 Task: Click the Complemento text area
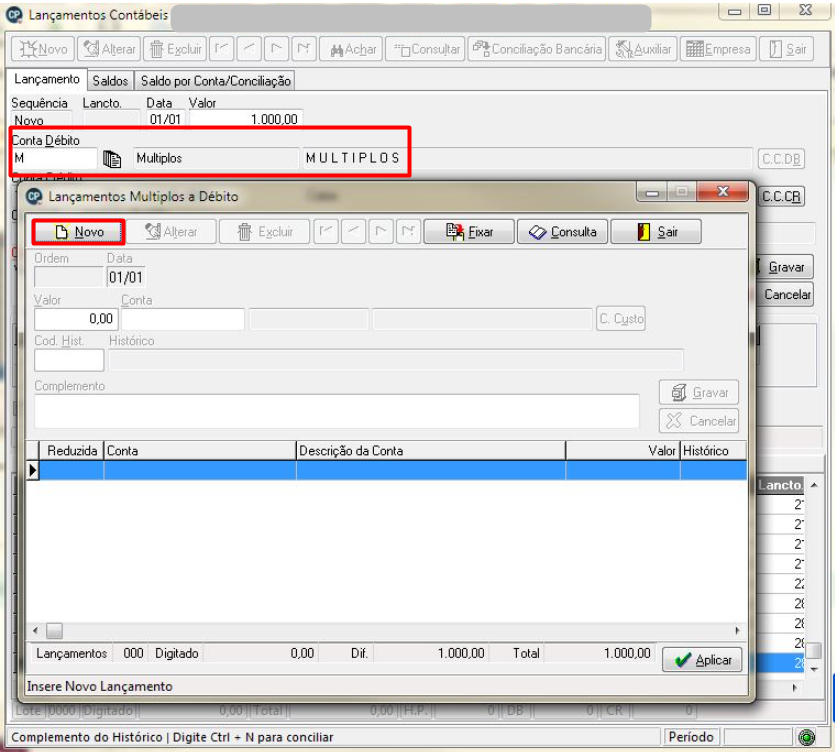[x=337, y=411]
